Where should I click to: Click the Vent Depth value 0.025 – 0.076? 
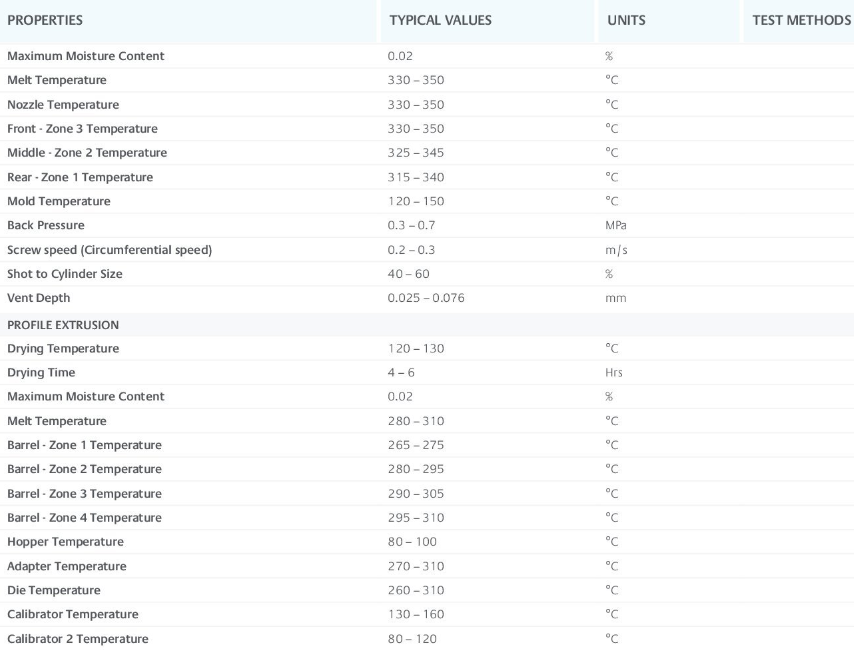426,298
